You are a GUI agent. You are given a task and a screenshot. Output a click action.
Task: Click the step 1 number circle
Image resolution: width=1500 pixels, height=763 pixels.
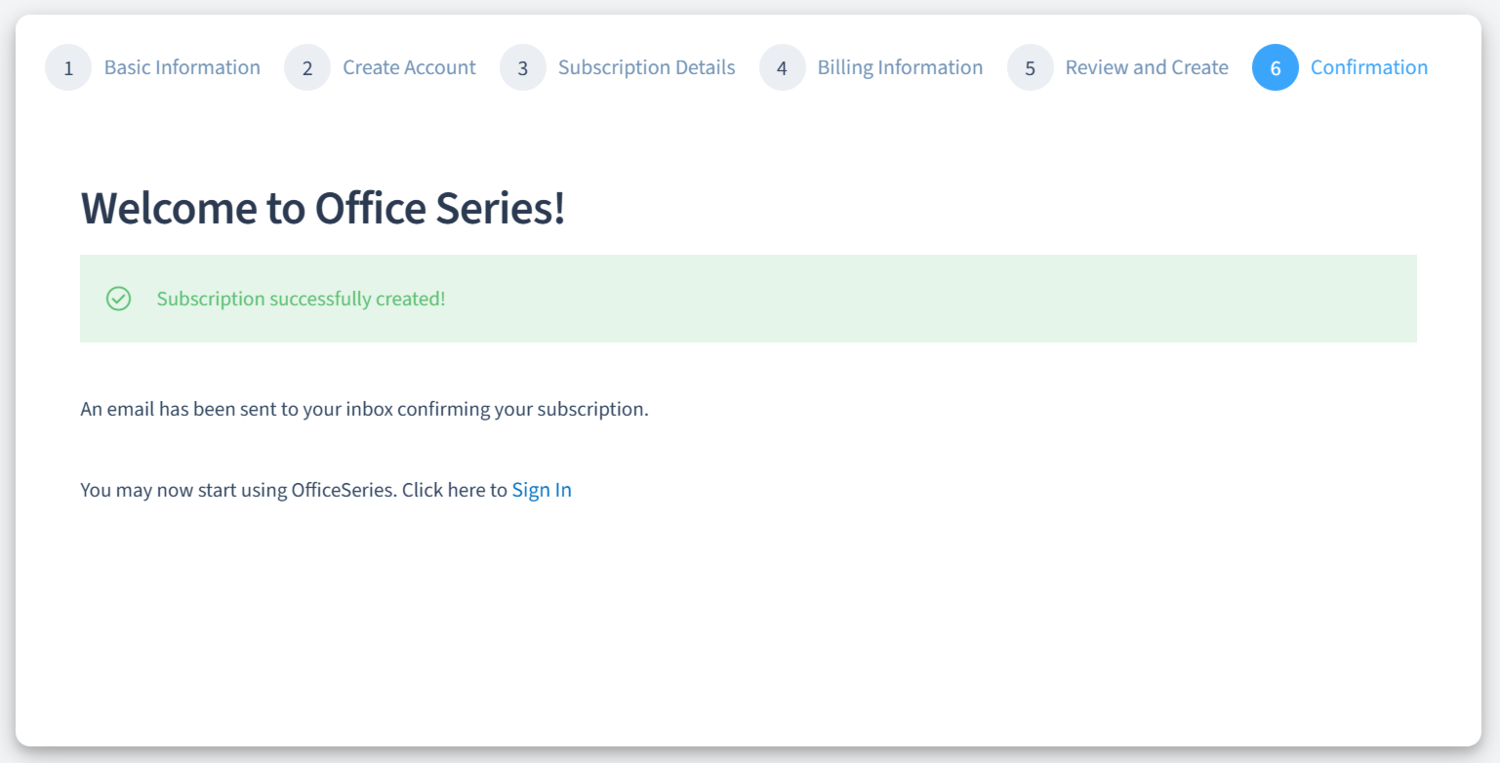pos(68,68)
